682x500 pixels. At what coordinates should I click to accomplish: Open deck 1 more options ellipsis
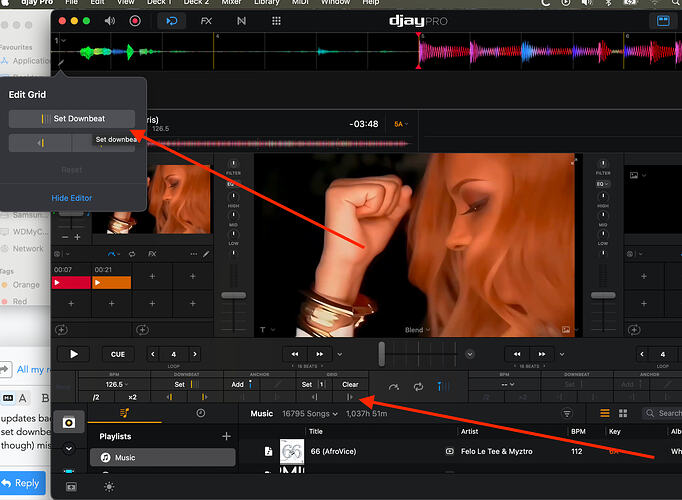tap(194, 254)
